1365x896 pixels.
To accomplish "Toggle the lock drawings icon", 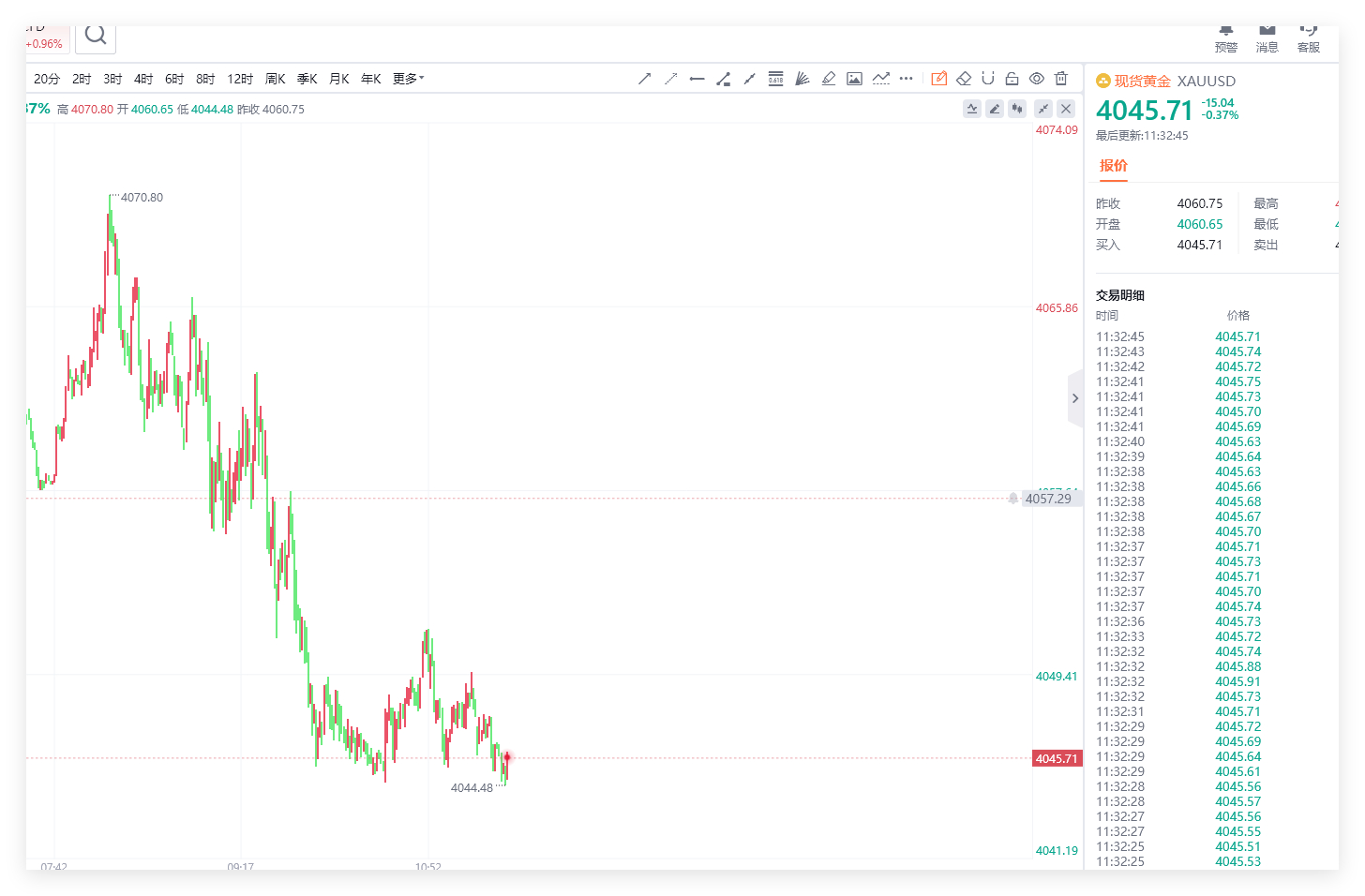I will point(1012,79).
